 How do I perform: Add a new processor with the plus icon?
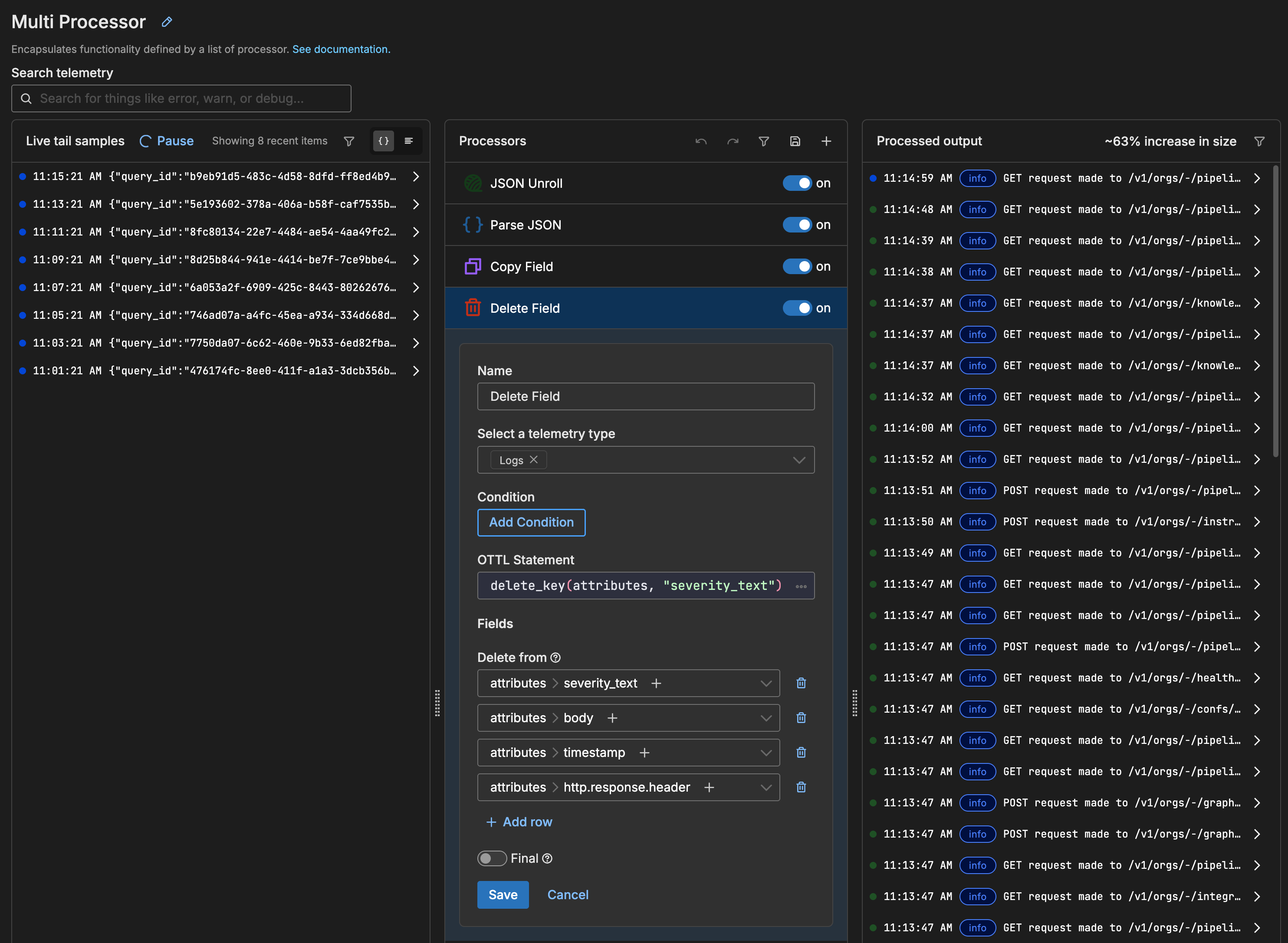click(826, 141)
